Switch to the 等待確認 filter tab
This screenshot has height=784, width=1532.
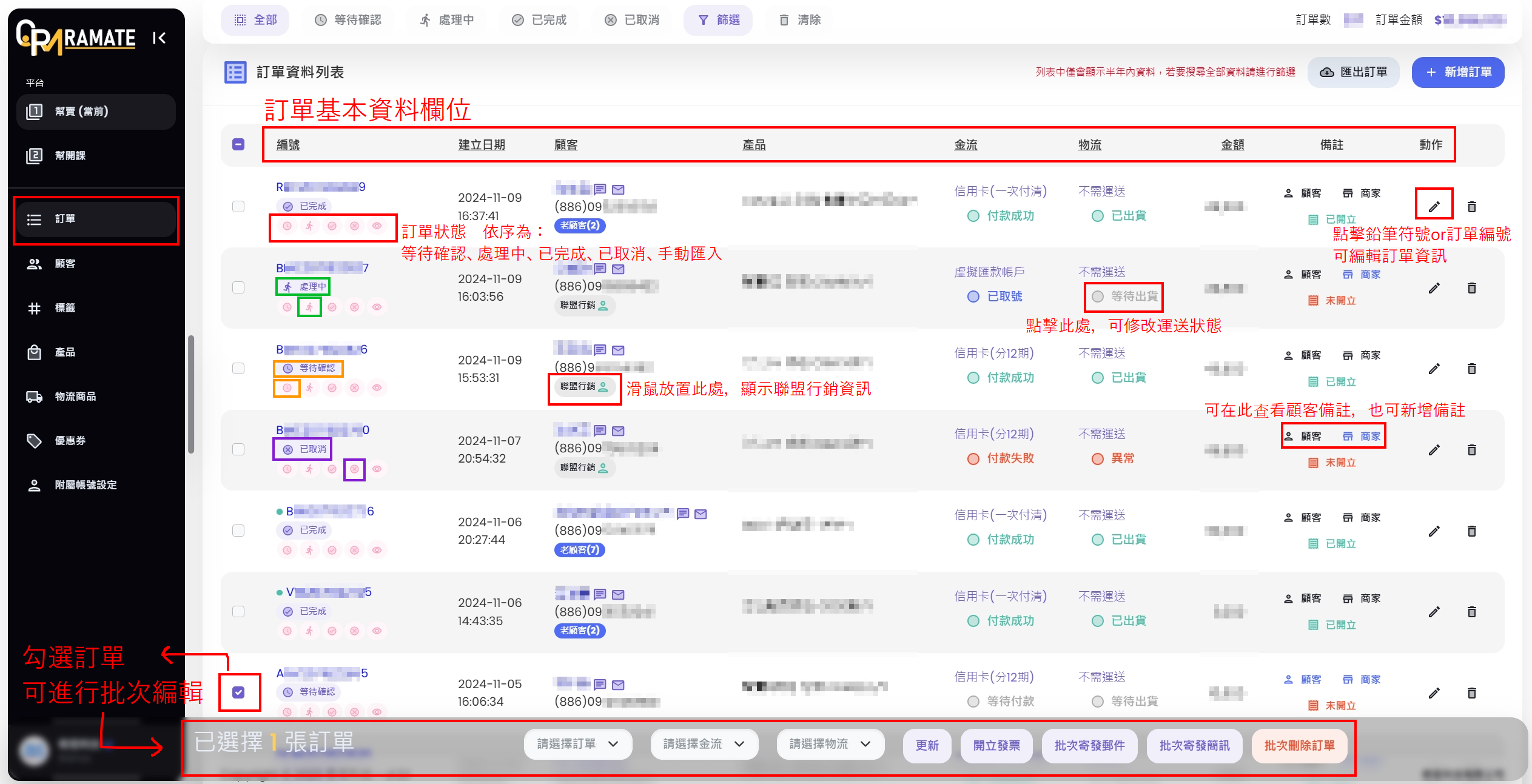coord(348,20)
